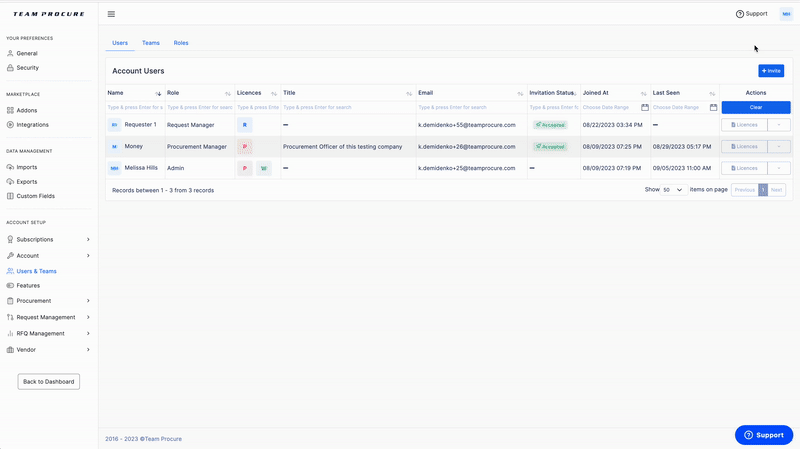Screen dimensions: 800x449
Task: Expand Request Management submenu chevron
Action: [88, 317]
